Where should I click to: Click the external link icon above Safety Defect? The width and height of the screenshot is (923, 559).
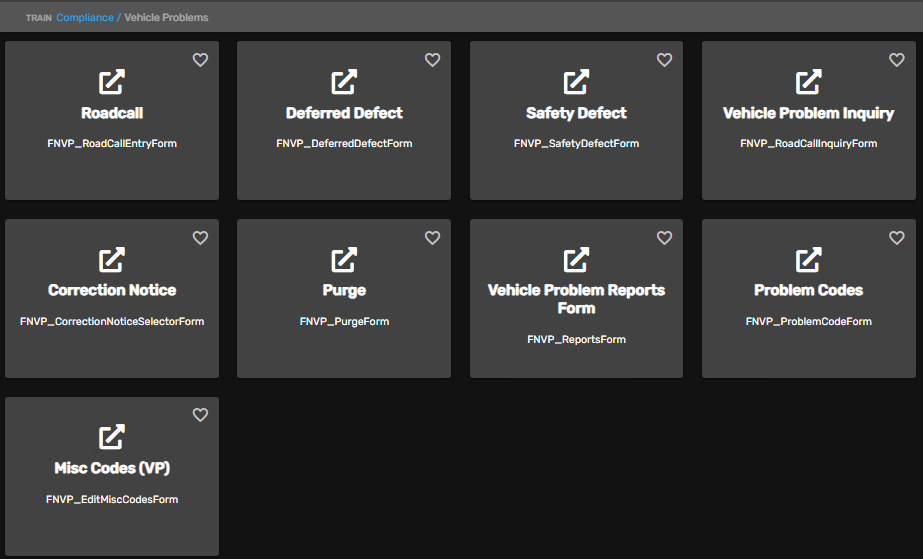(576, 82)
